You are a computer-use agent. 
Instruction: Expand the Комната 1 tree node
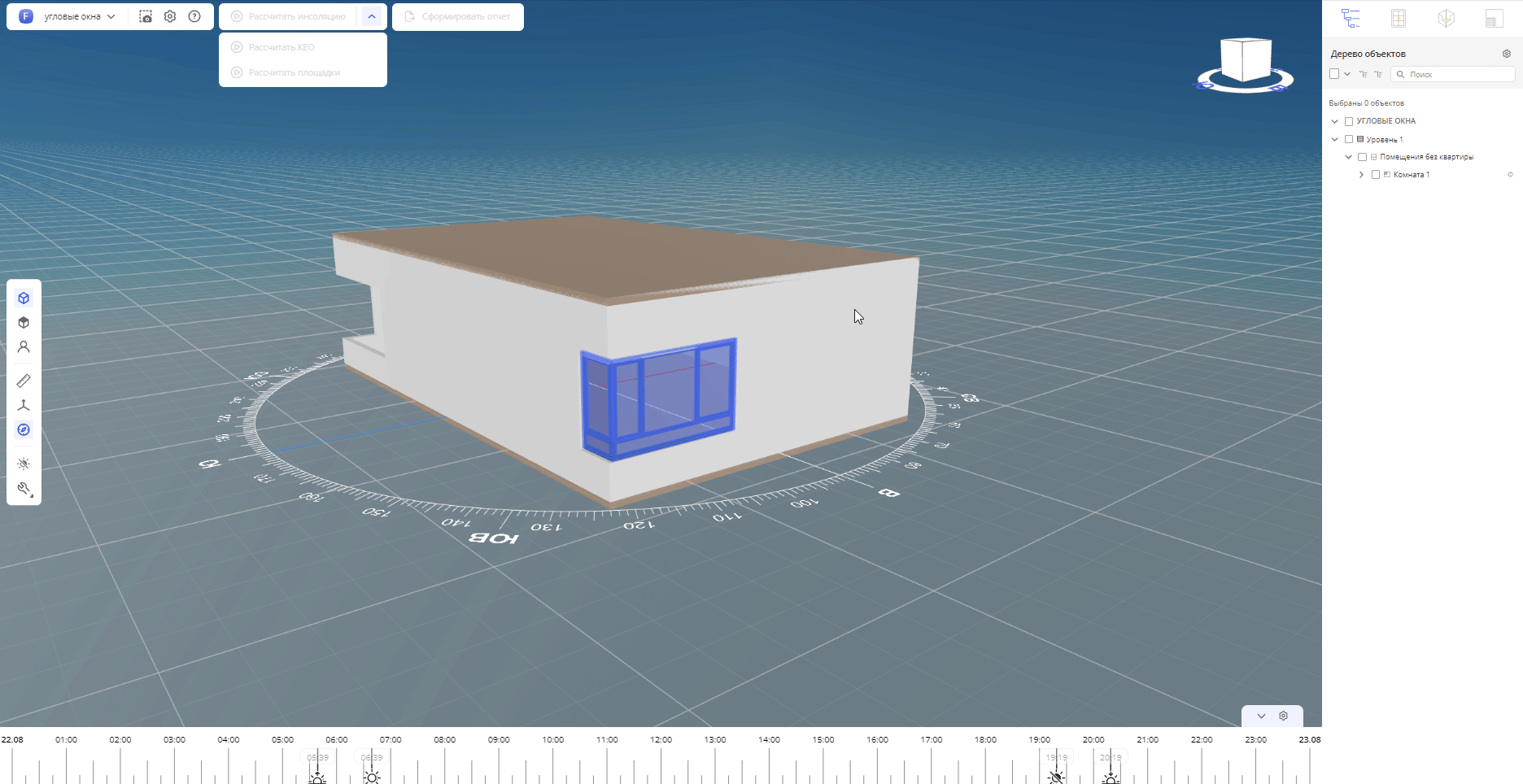coord(1362,175)
